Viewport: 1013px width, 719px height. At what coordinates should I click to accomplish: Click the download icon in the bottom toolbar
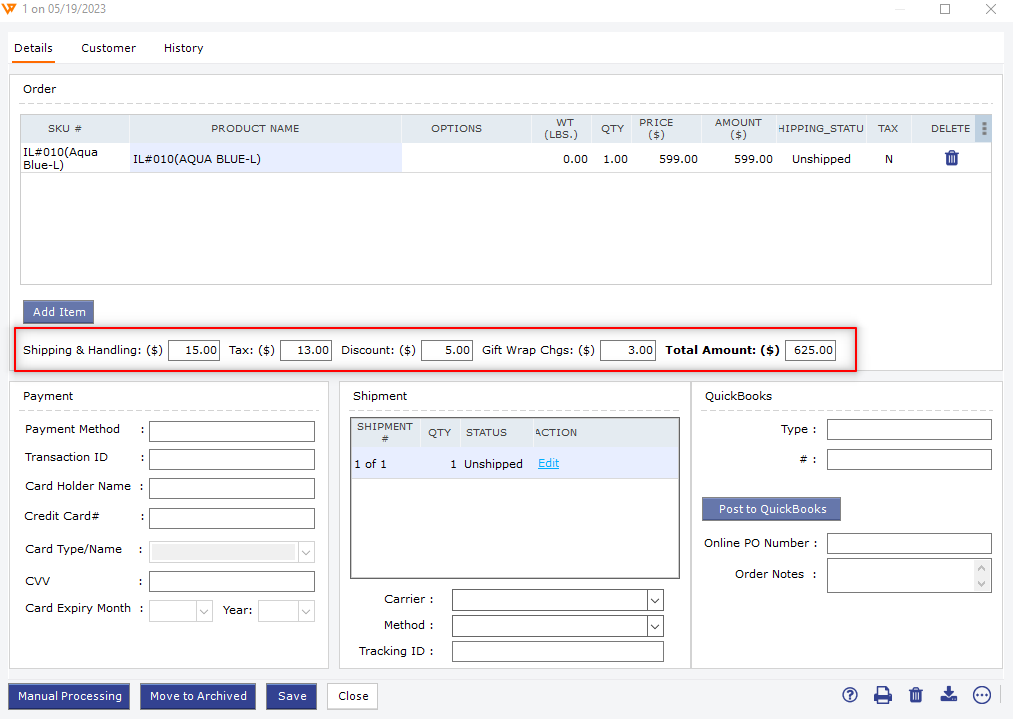pyautogui.click(x=949, y=696)
